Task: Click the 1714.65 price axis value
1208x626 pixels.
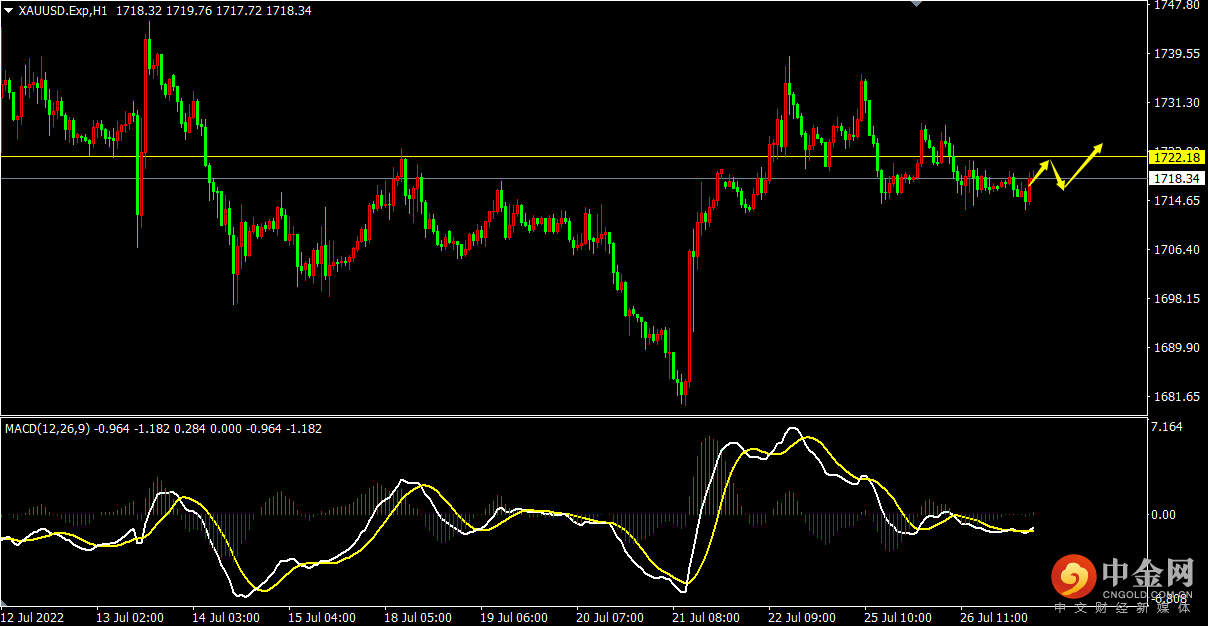Action: (x=1177, y=201)
